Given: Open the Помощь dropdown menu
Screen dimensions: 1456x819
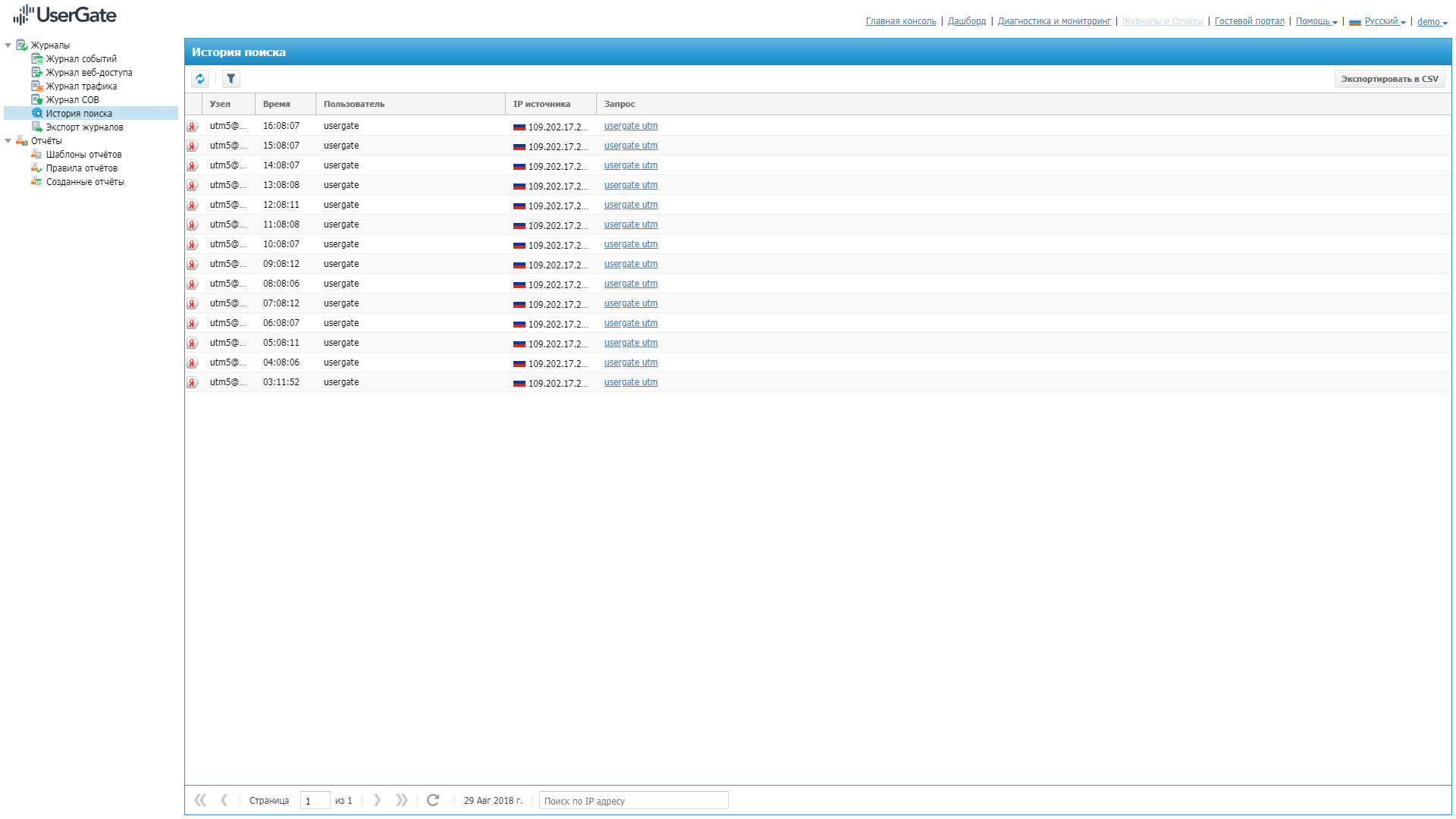Looking at the screenshot, I should [1316, 21].
